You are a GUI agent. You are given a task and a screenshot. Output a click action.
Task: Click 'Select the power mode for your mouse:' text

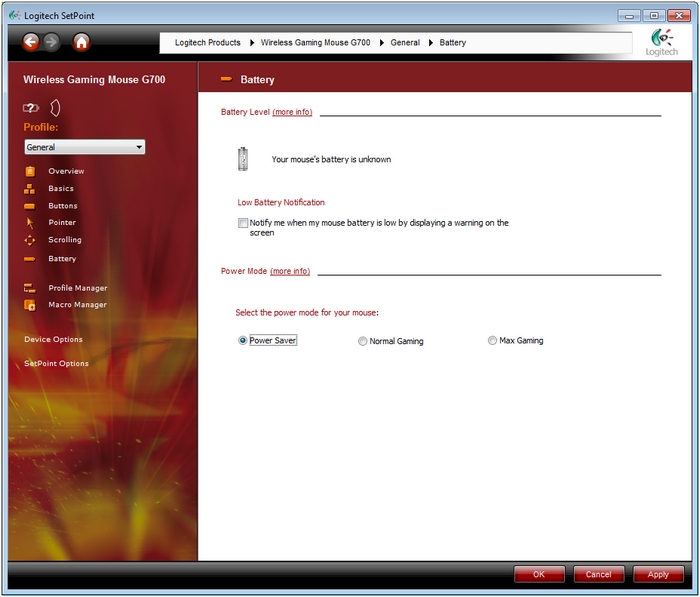(307, 313)
